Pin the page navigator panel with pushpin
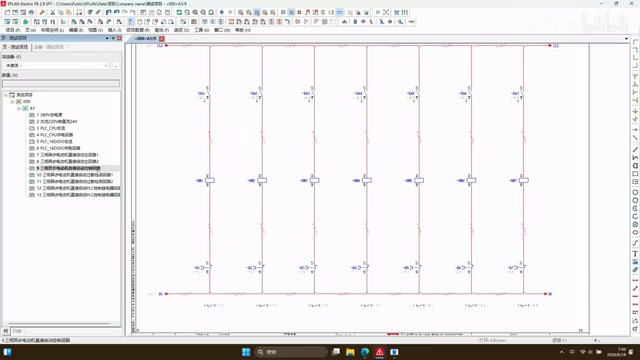Viewport: 640px width, 360px height. point(113,38)
